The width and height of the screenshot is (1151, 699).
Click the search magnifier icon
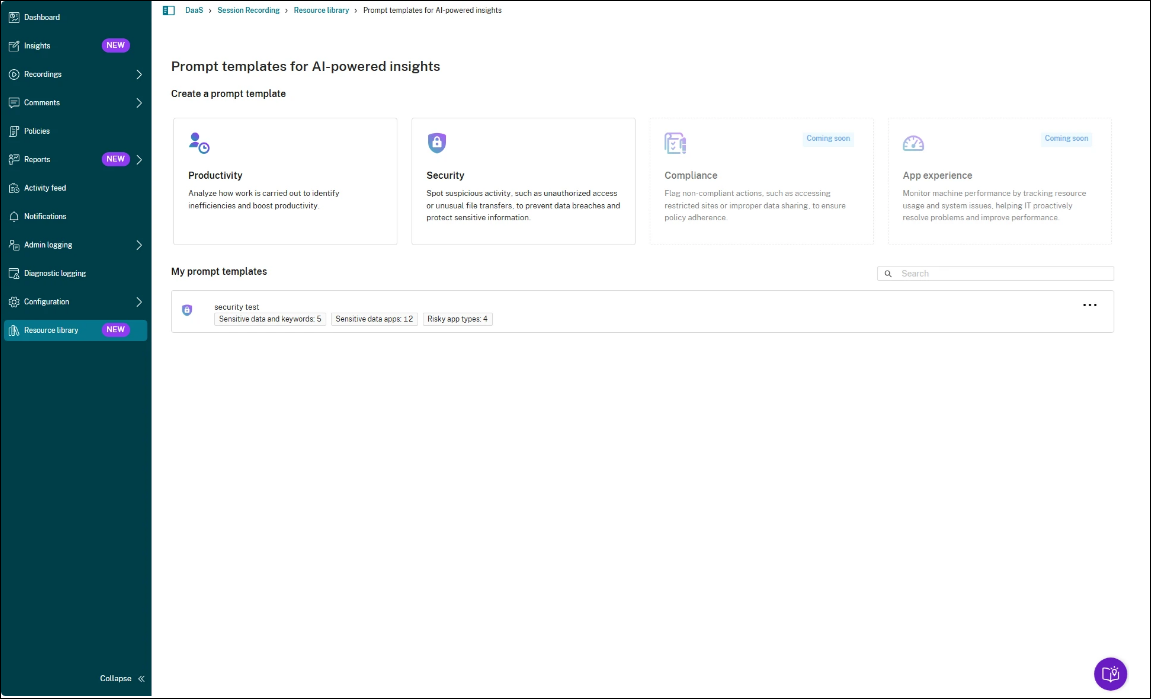point(887,274)
